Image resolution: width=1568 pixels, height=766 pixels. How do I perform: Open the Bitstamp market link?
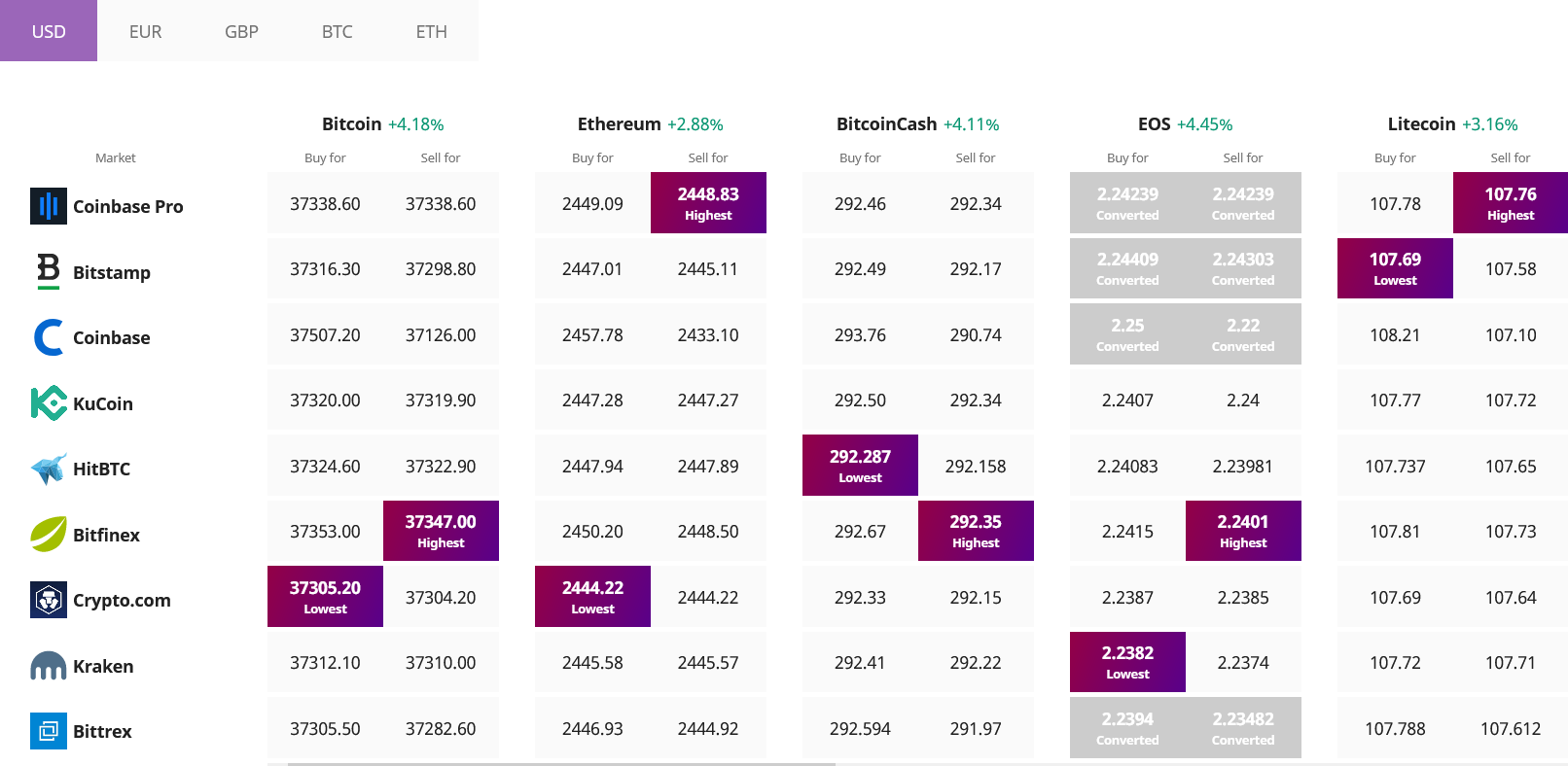112,272
